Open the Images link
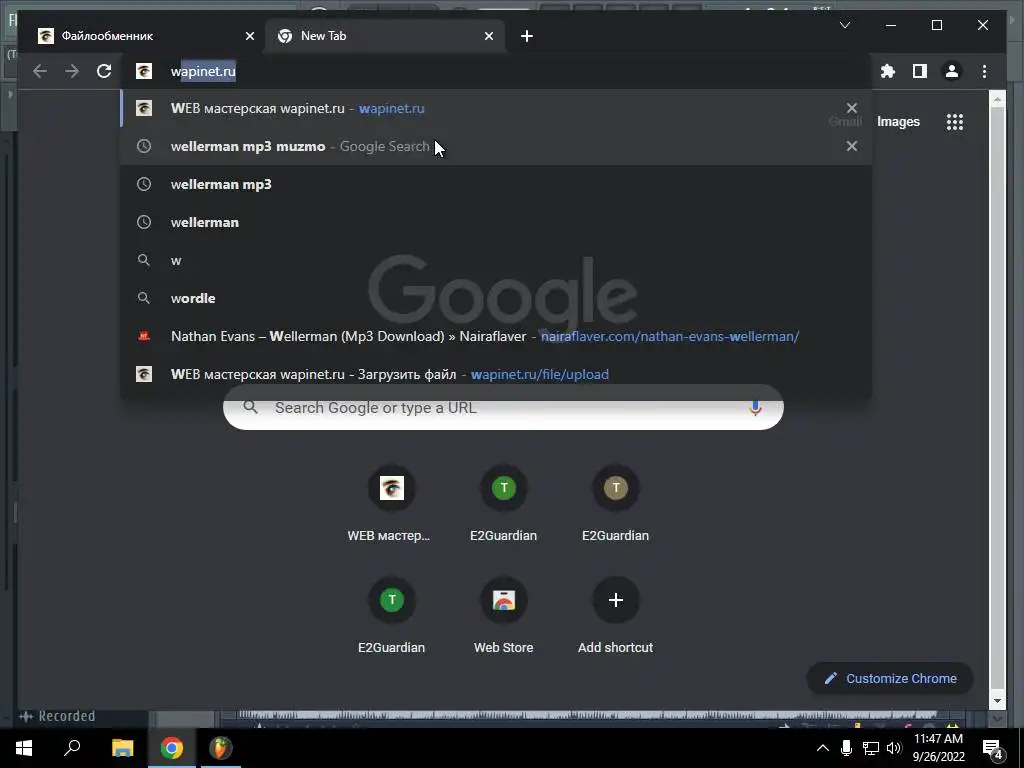1024x768 pixels. tap(898, 121)
